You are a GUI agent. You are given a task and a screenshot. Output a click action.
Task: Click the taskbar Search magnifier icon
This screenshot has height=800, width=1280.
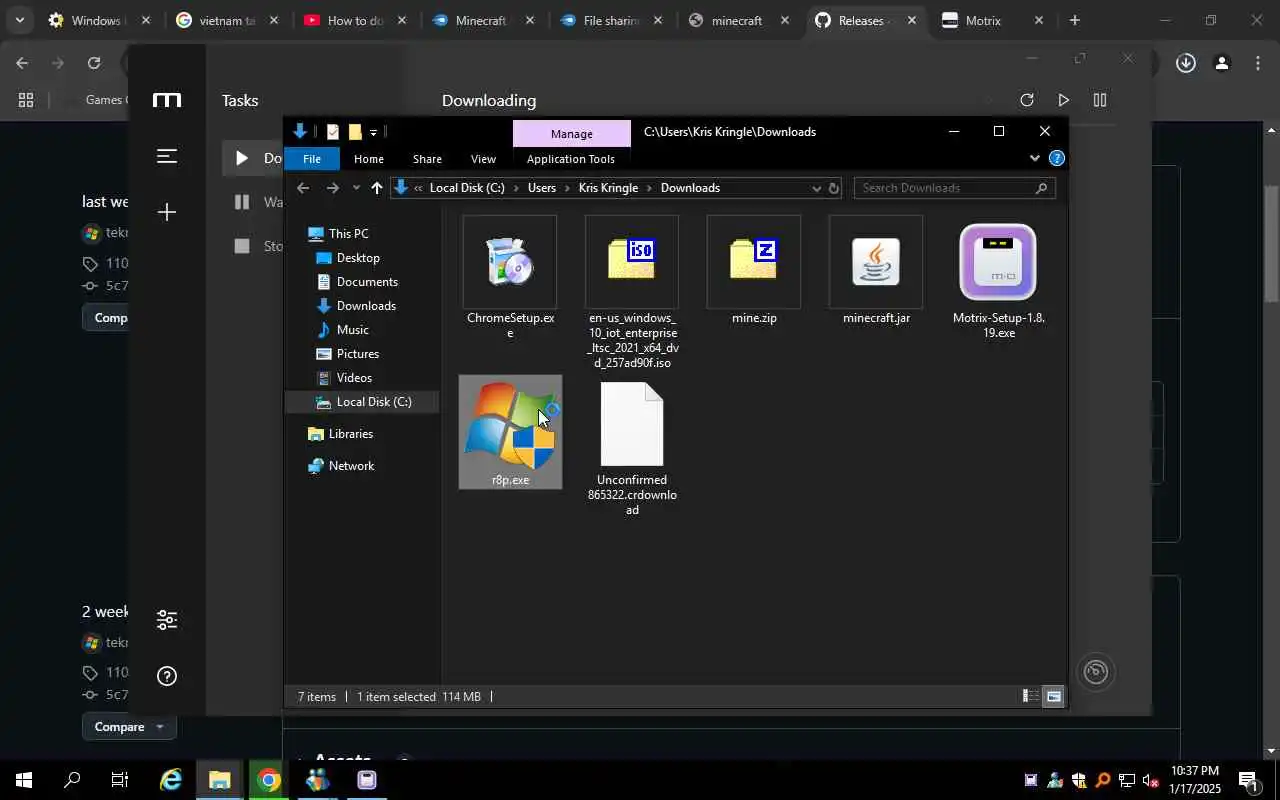[72, 780]
